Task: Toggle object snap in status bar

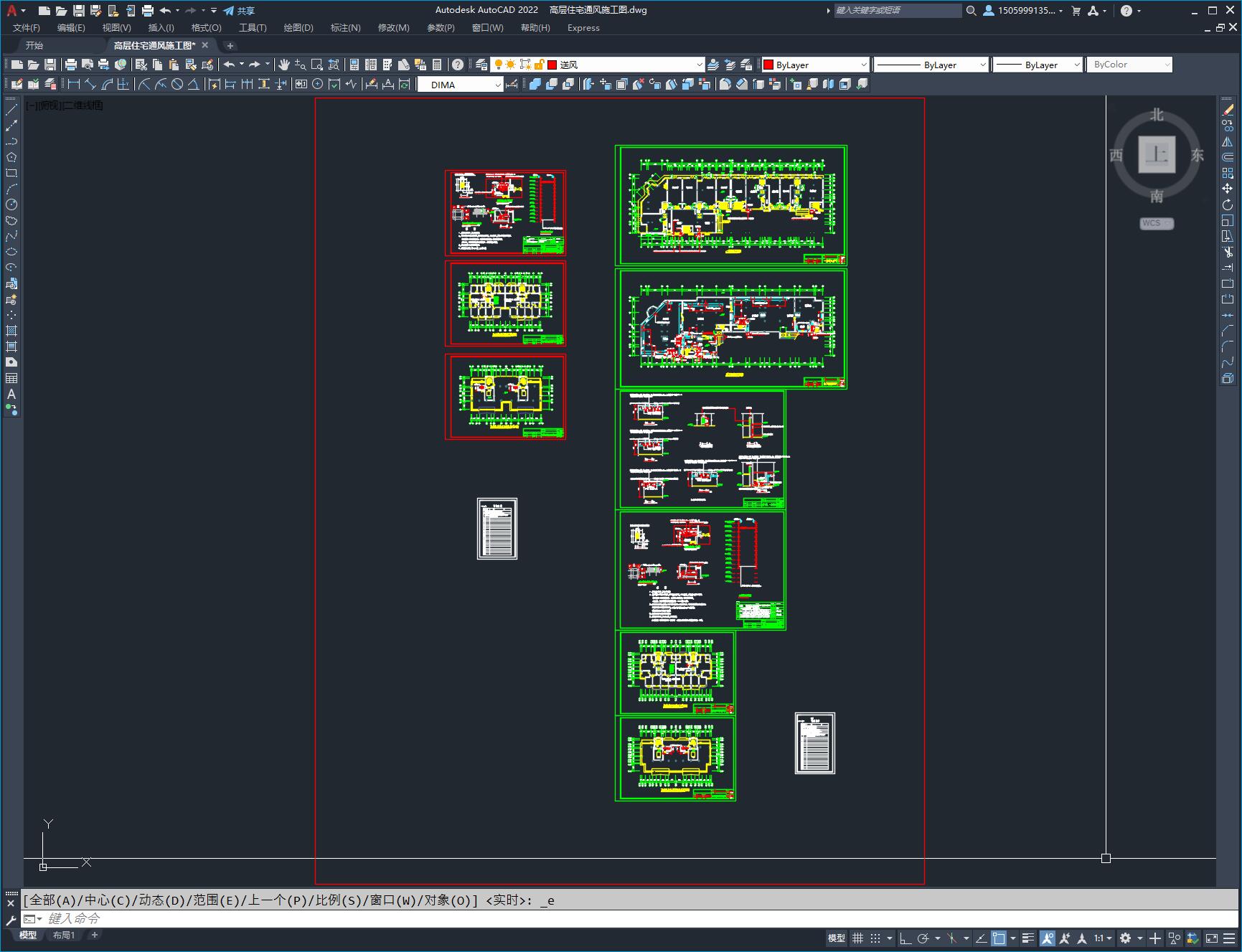Action: coord(999,938)
